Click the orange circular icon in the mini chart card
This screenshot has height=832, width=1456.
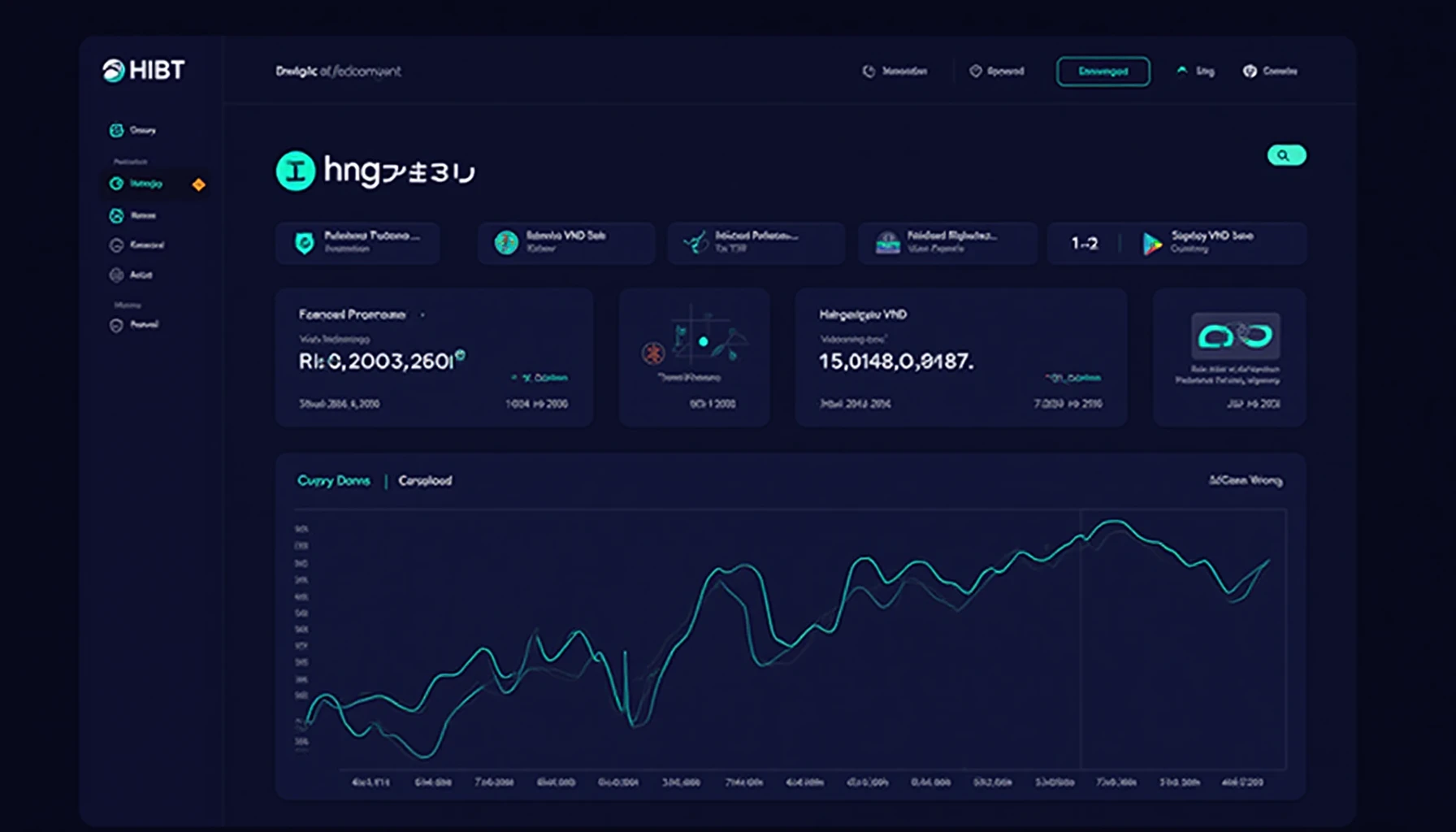[x=653, y=353]
